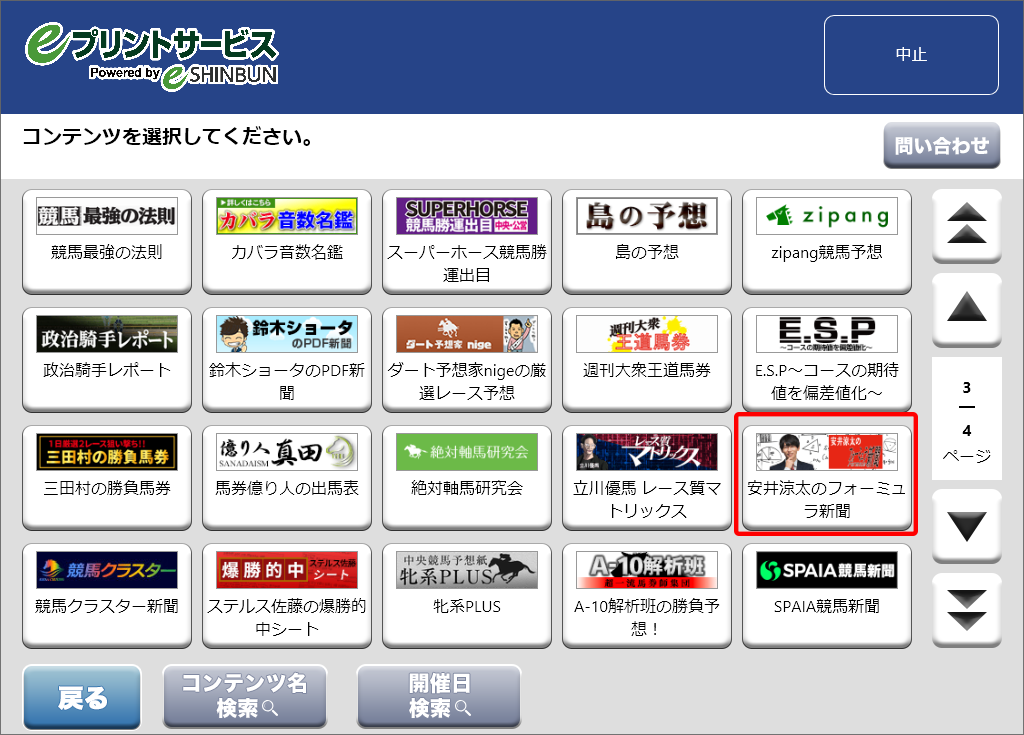Pick 週刊大衆王道馬券 tile
The width and height of the screenshot is (1024, 735).
click(647, 360)
